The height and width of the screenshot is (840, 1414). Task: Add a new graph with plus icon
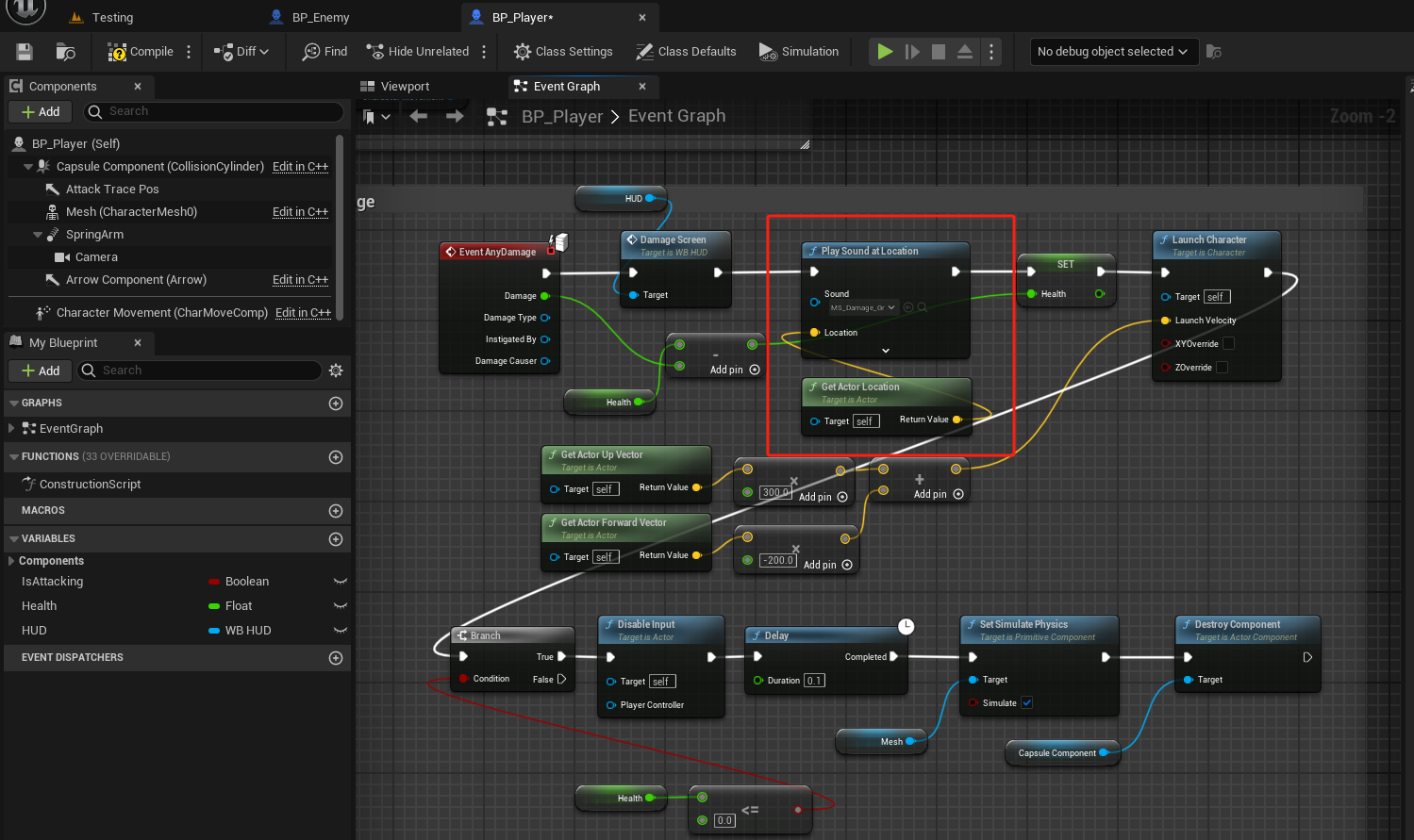(336, 404)
